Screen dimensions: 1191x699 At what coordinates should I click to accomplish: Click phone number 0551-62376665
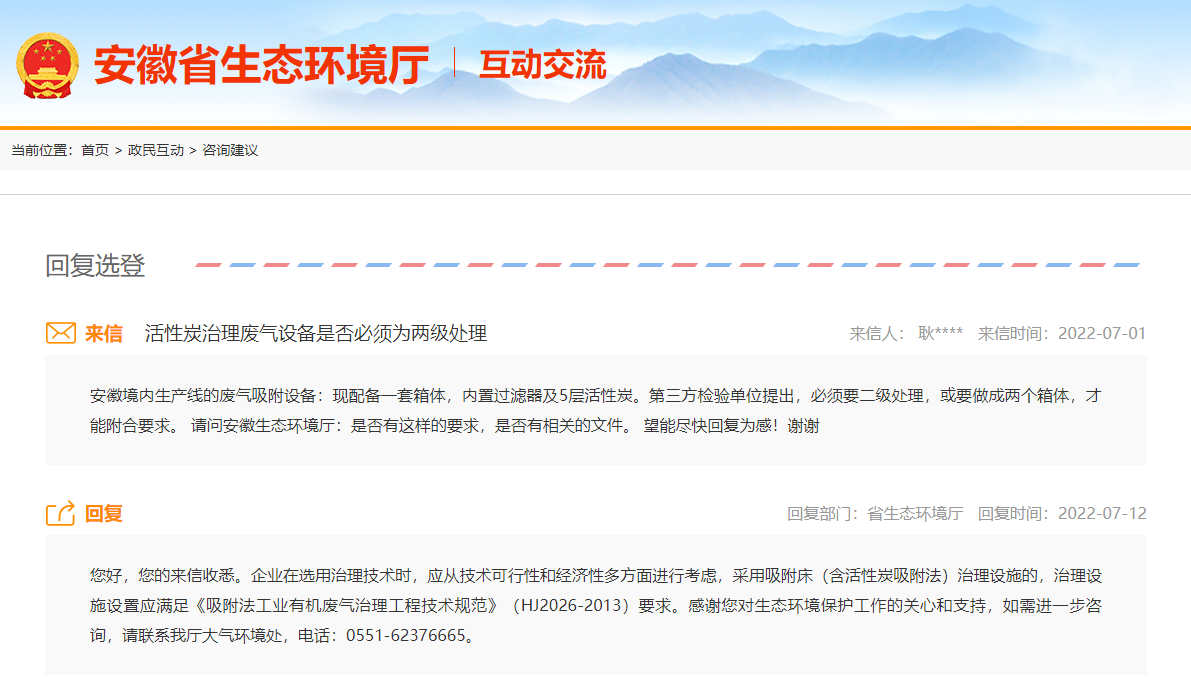(406, 635)
